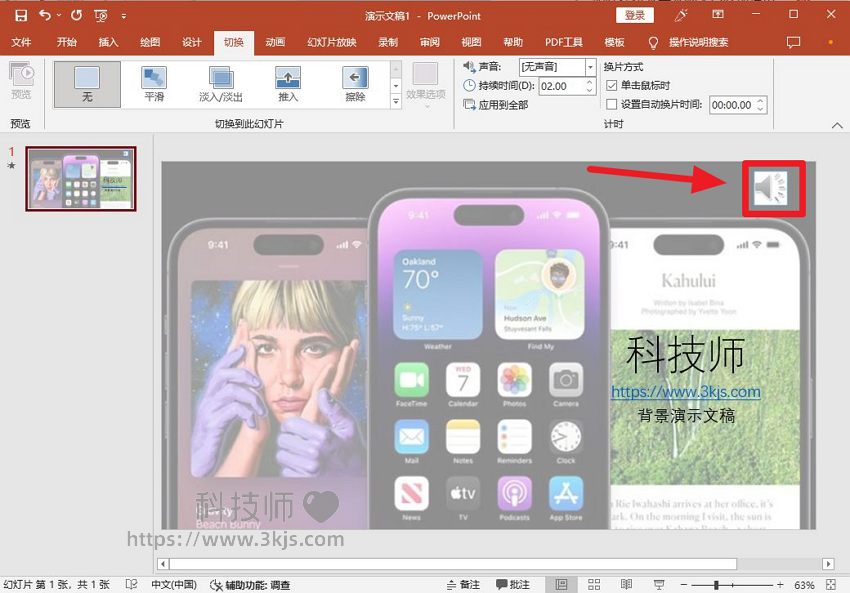
Task: Switch to the 模板 tab
Action: coord(614,42)
